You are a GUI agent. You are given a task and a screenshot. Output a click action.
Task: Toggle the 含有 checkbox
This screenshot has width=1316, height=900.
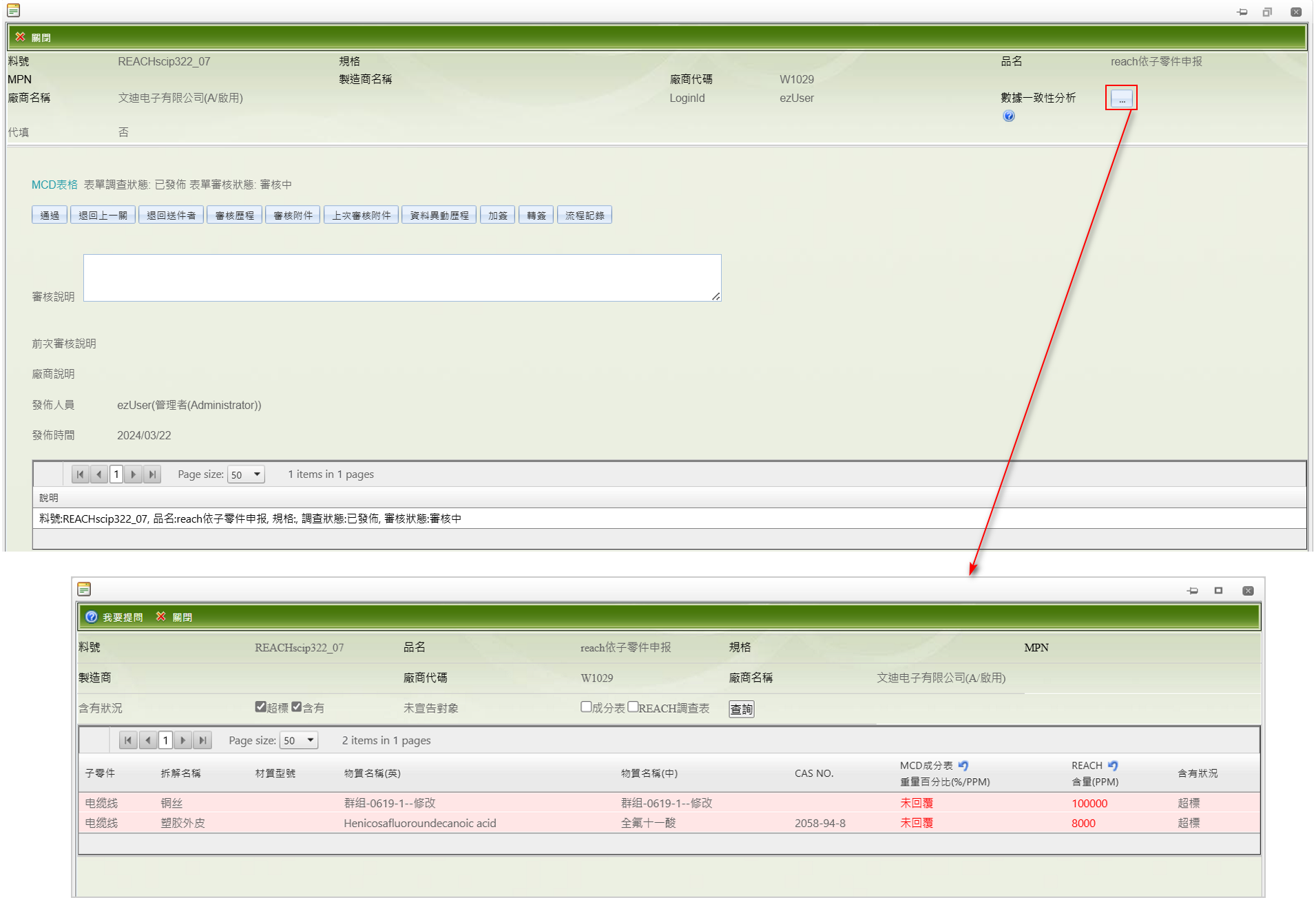[x=296, y=707]
